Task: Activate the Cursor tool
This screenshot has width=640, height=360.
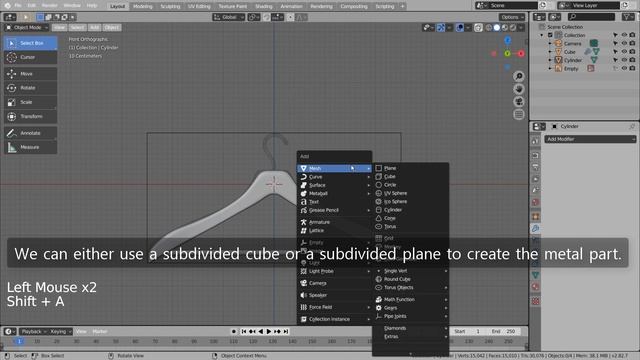Action: 31,57
